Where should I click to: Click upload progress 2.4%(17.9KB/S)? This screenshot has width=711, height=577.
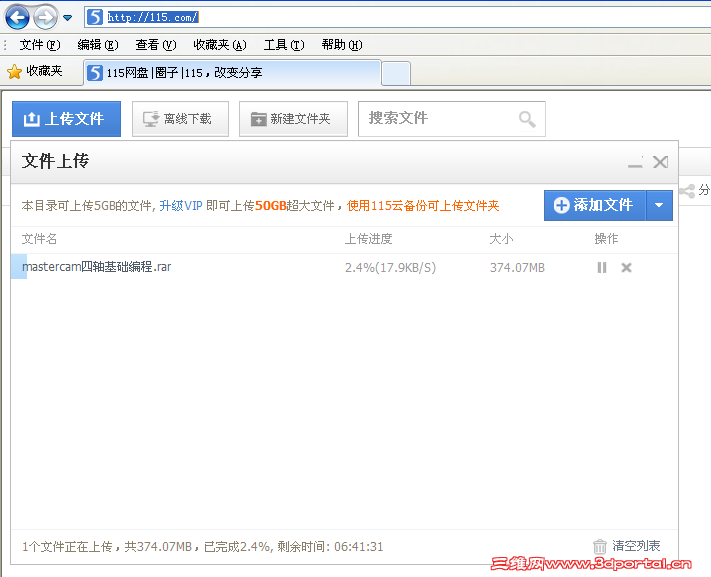coord(390,268)
